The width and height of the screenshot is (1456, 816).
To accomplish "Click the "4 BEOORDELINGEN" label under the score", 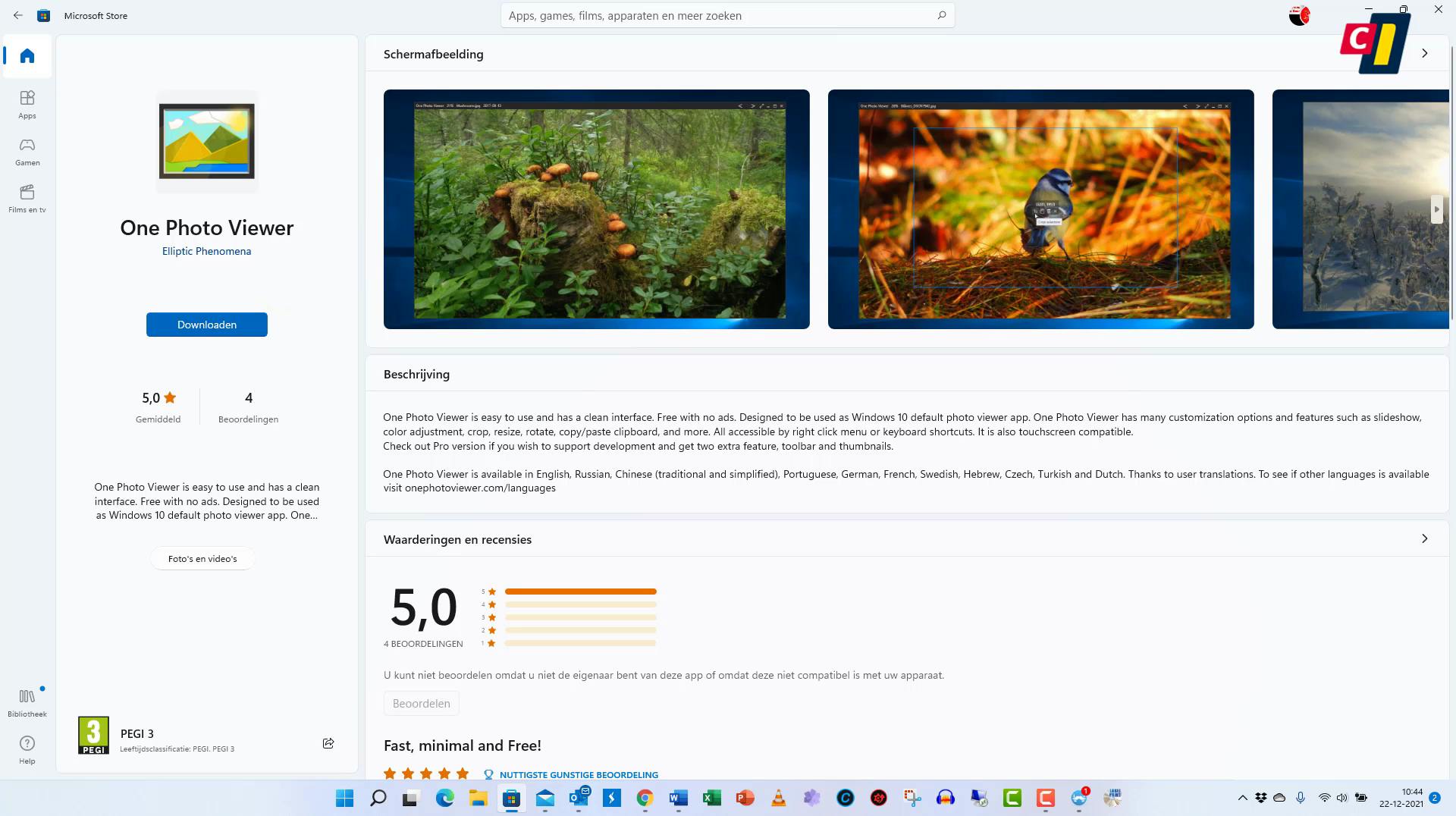I will tap(423, 644).
